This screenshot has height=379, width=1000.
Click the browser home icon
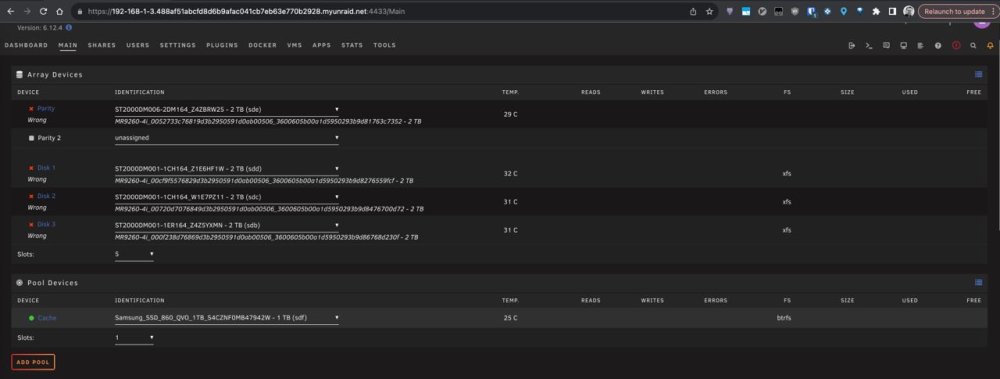pyautogui.click(x=59, y=11)
